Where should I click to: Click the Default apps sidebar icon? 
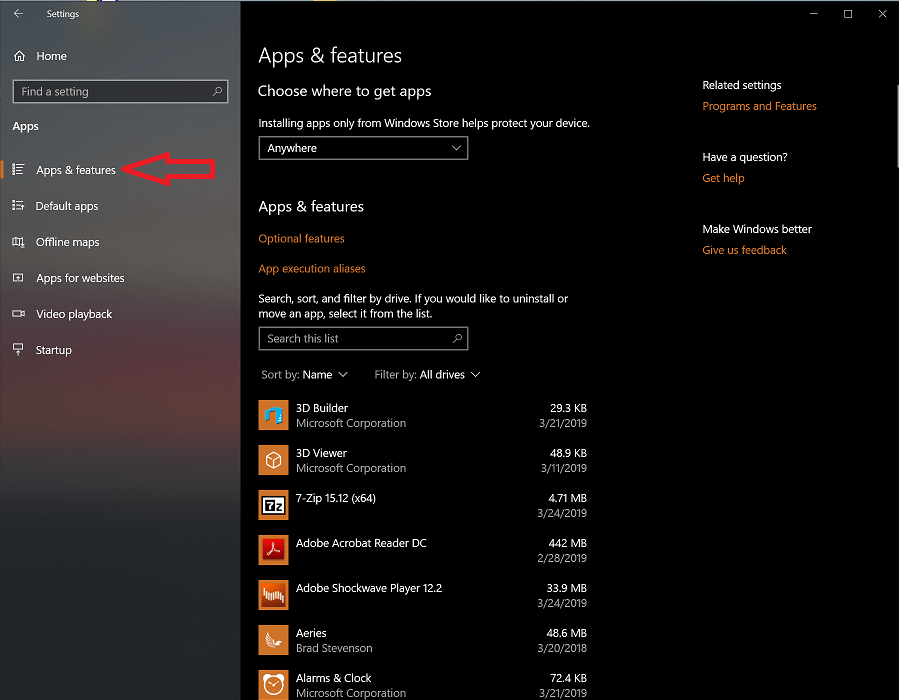click(18, 205)
